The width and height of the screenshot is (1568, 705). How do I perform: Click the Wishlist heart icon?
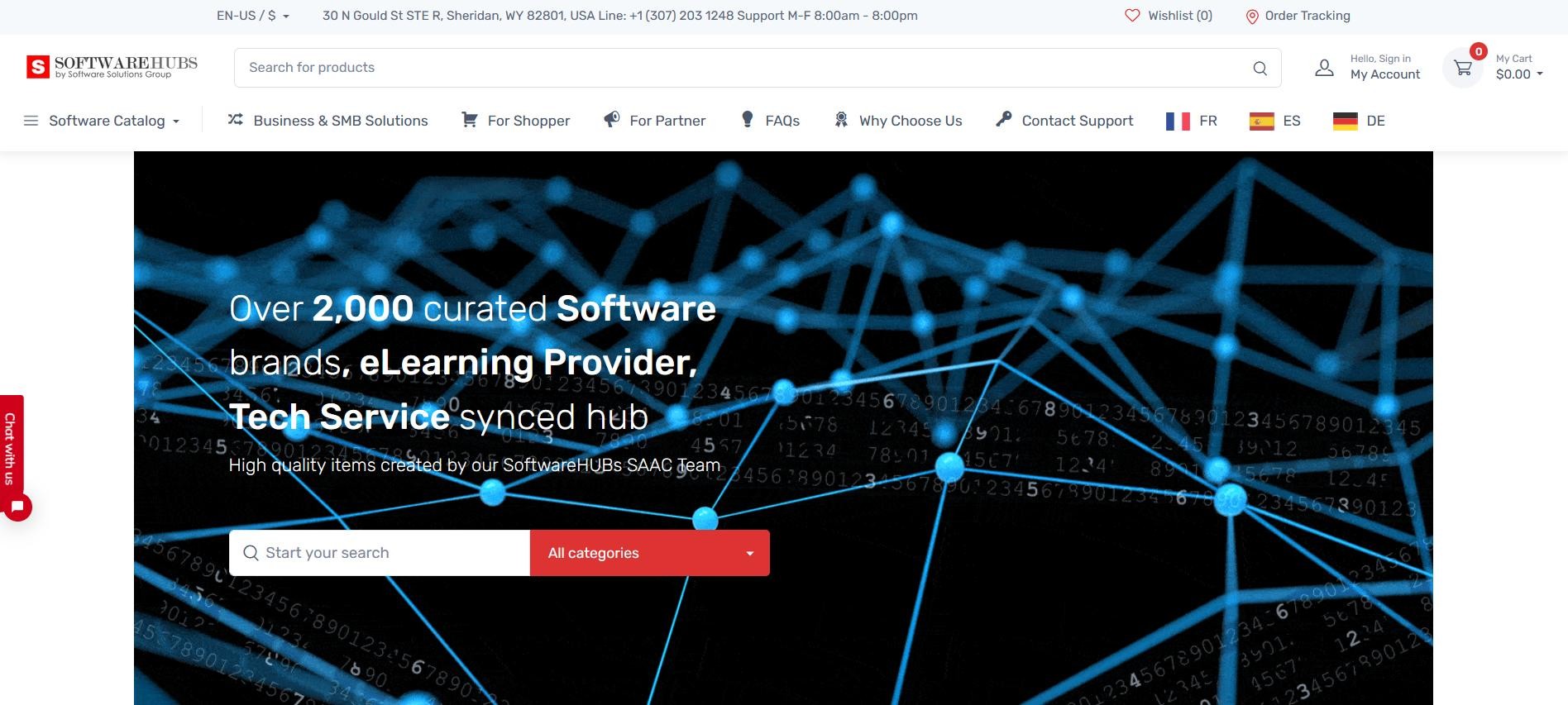pyautogui.click(x=1132, y=16)
